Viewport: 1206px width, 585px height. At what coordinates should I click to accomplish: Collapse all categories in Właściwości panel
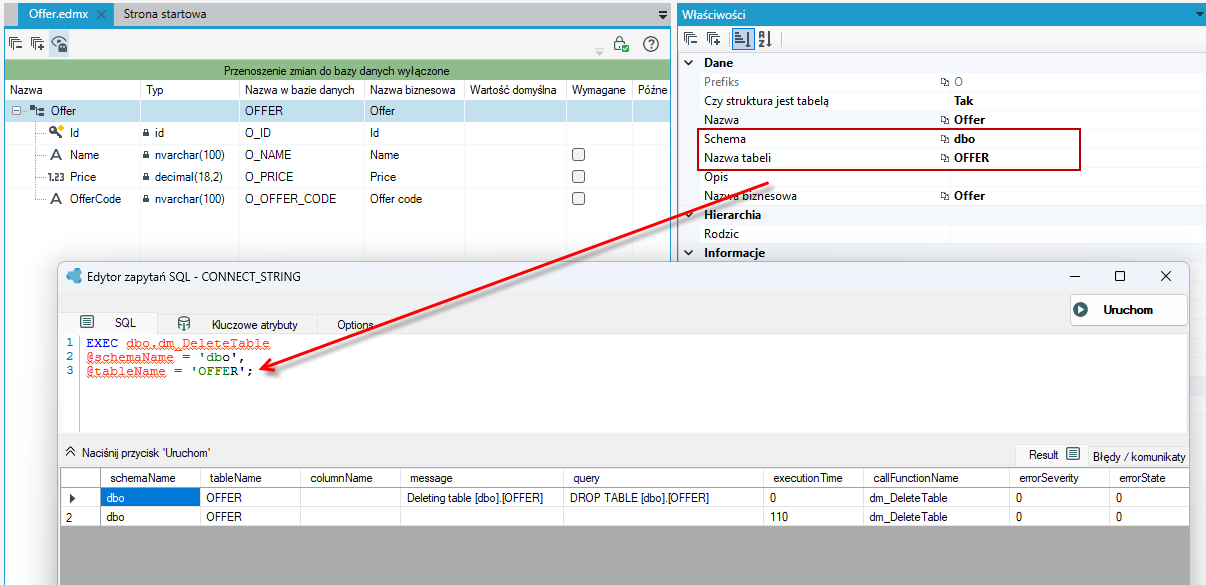pos(691,39)
